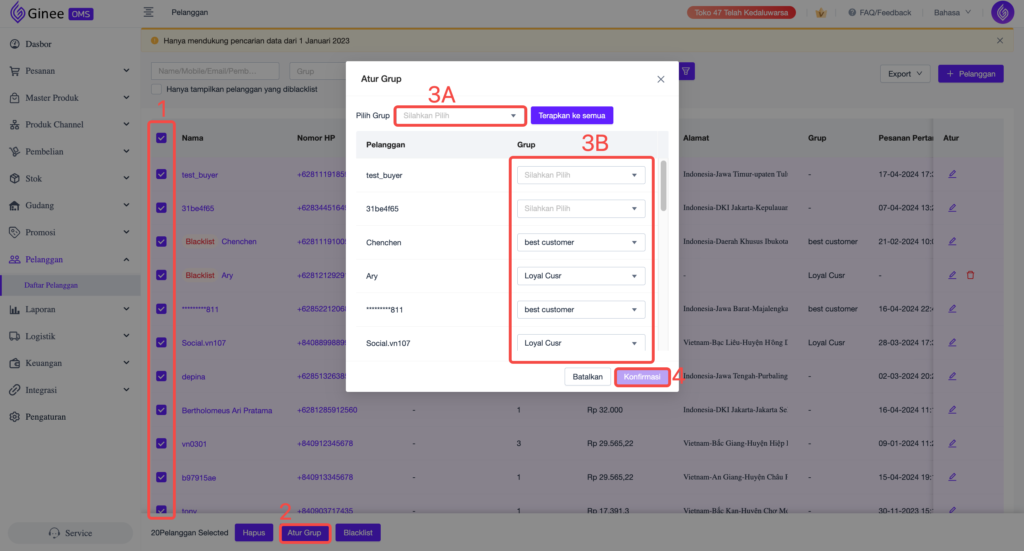Click the dialog list vertical scrollbar
1024x551 pixels.
pyautogui.click(x=664, y=186)
